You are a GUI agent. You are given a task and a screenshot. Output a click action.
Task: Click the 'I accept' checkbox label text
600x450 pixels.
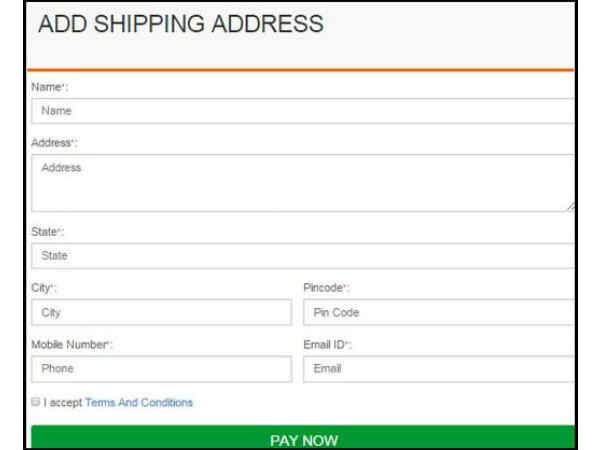click(x=63, y=403)
